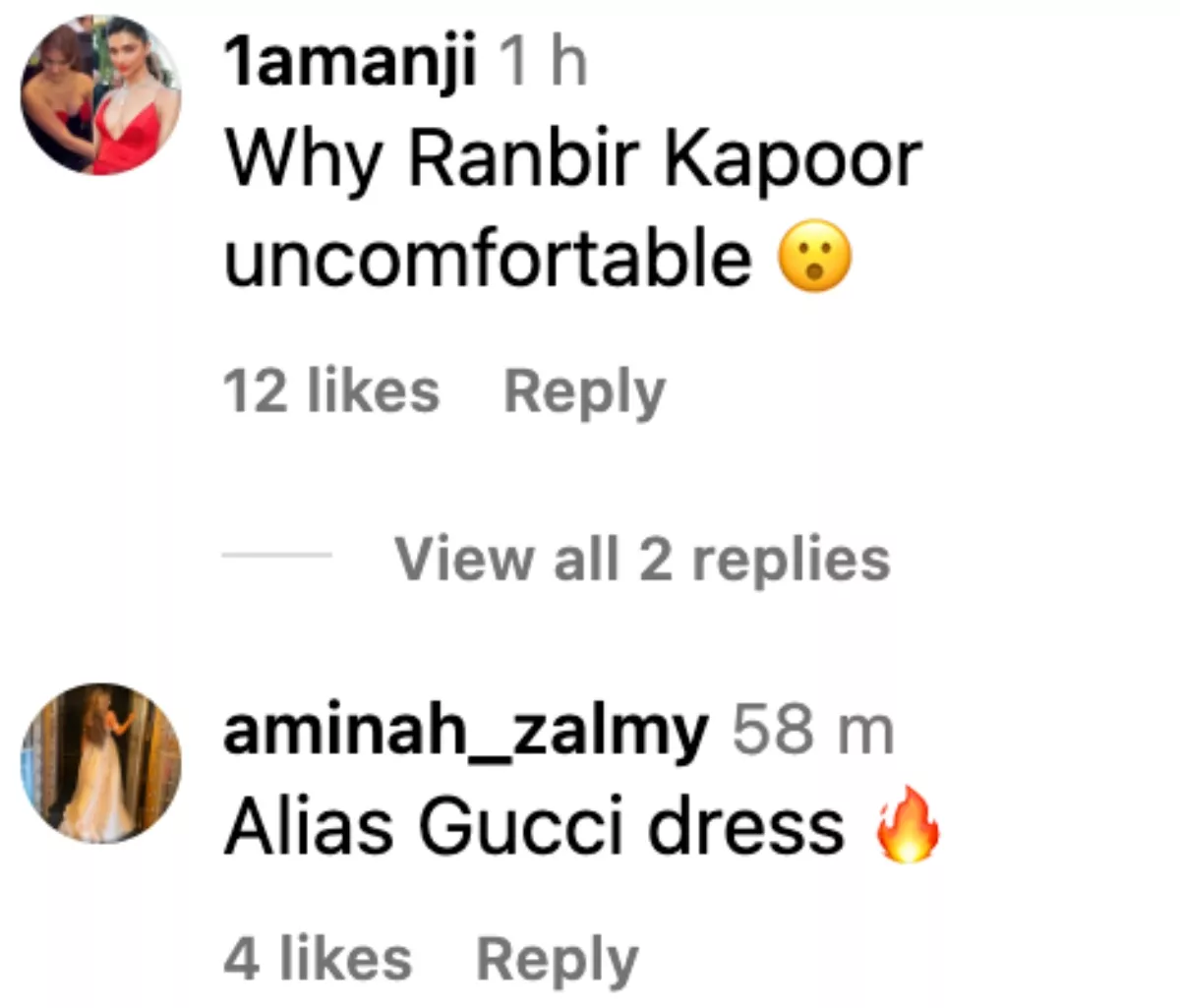Visit the aminah_zalmy username link
This screenshot has height=1008, width=1180.
tap(466, 731)
